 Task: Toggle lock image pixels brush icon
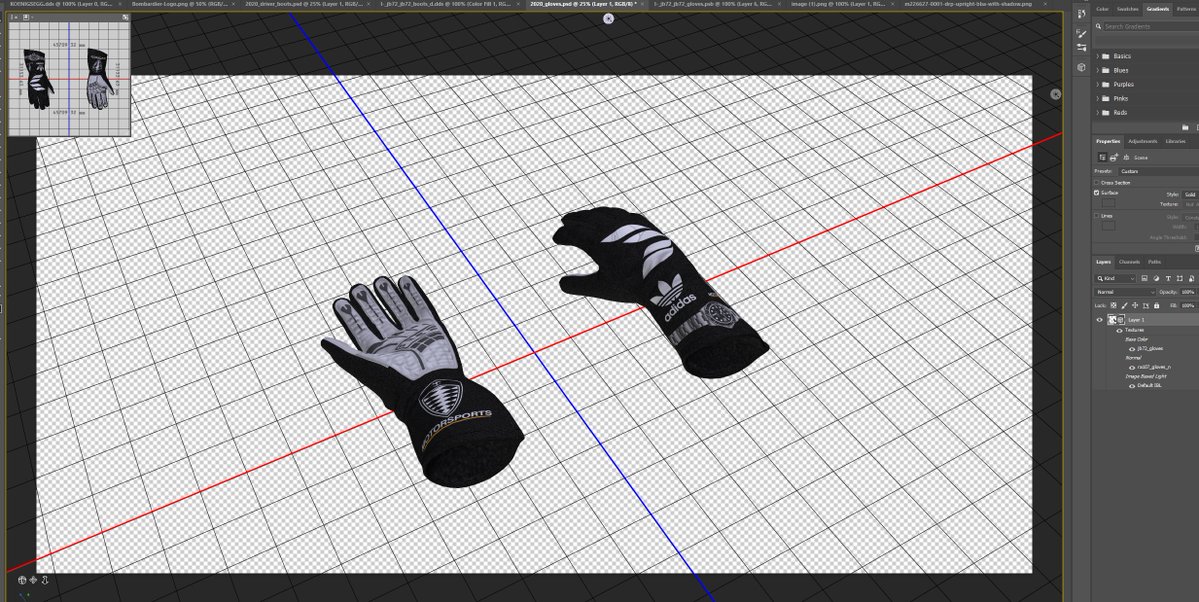pos(1124,305)
